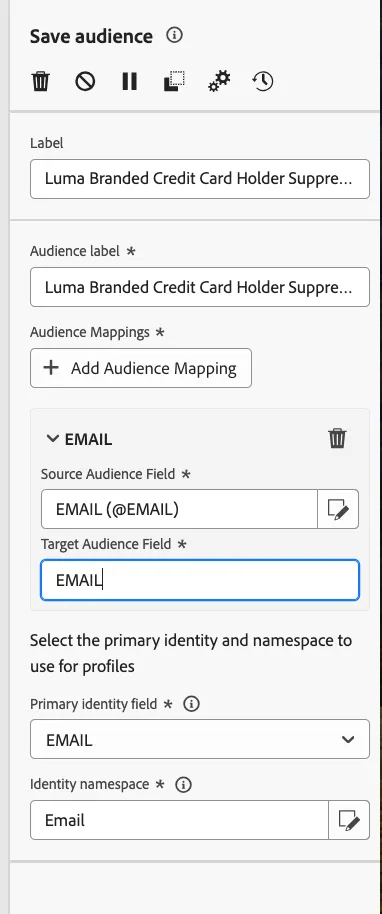Delete the activity with the trash icon

pyautogui.click(x=41, y=82)
